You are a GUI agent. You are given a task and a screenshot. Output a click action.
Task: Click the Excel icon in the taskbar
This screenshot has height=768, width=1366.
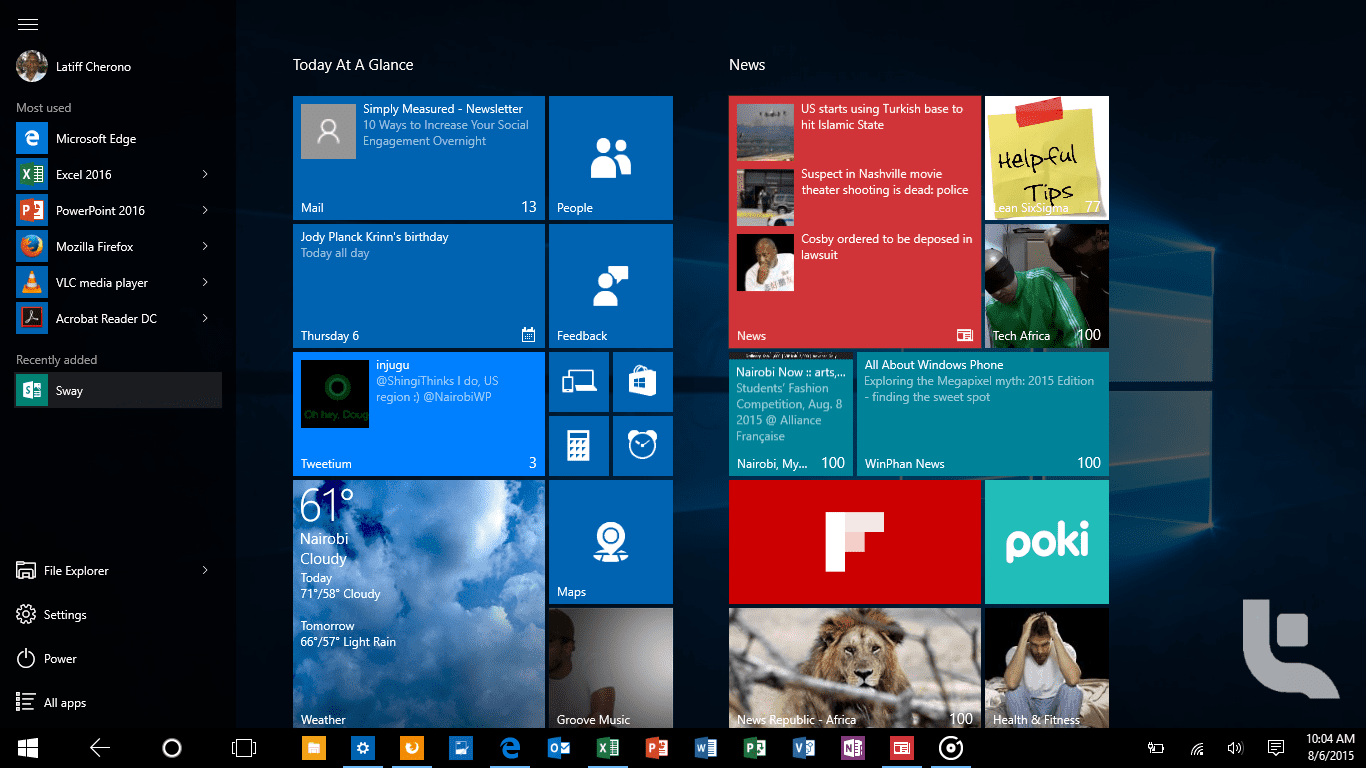(607, 748)
